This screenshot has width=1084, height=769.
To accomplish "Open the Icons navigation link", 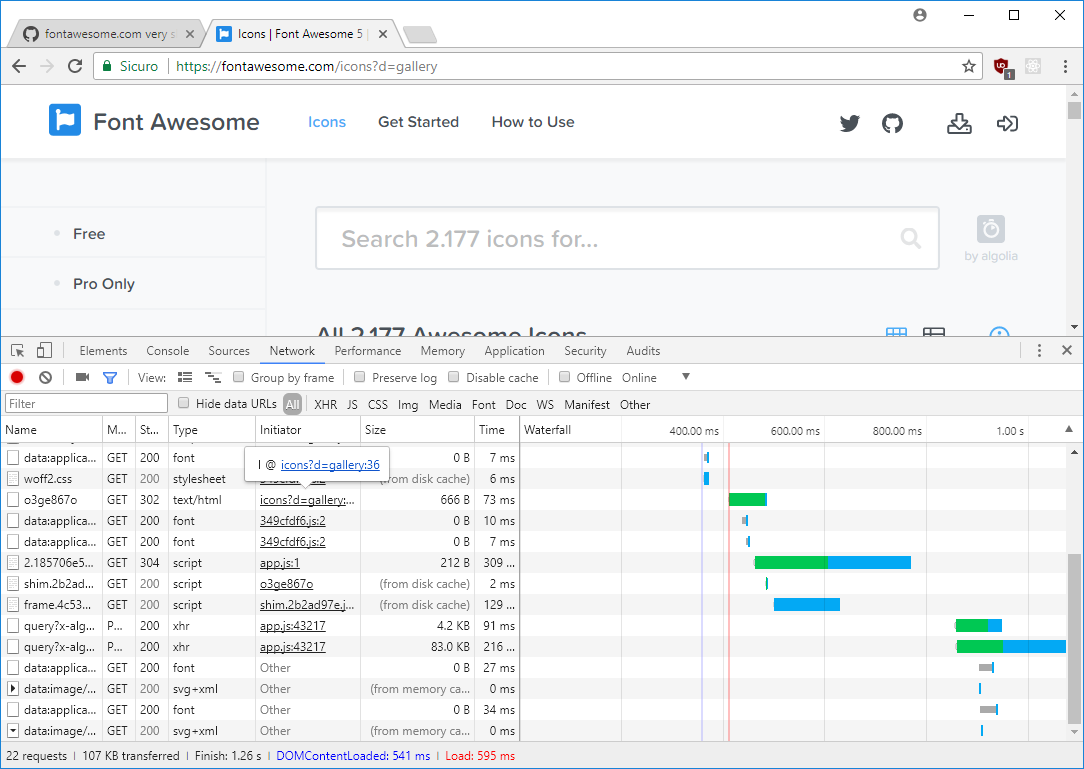I will coord(327,122).
